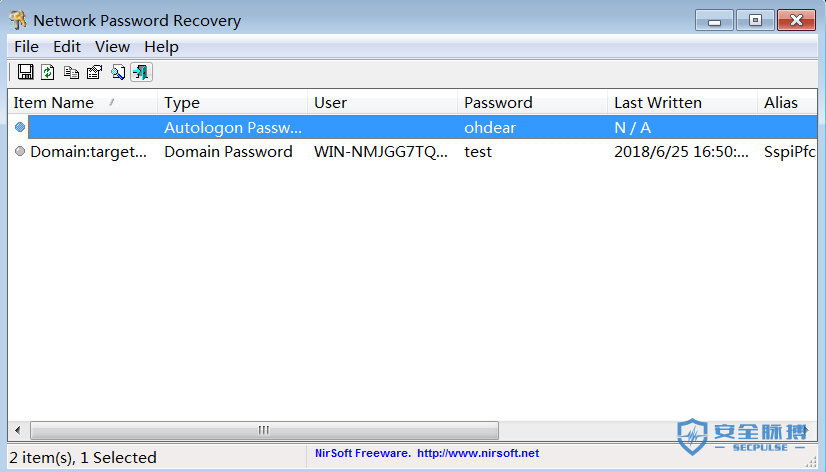
Task: Click the Copy Selected Items icon
Action: click(71, 72)
